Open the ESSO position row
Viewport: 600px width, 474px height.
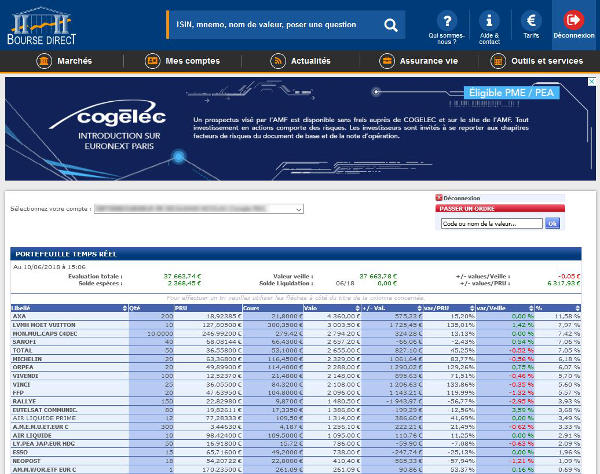[296, 452]
